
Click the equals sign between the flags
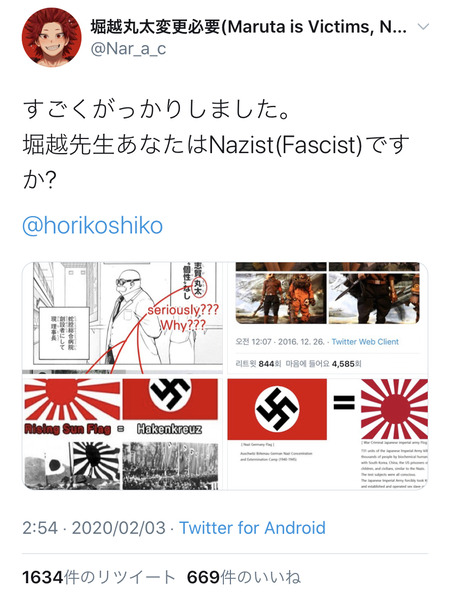(344, 402)
